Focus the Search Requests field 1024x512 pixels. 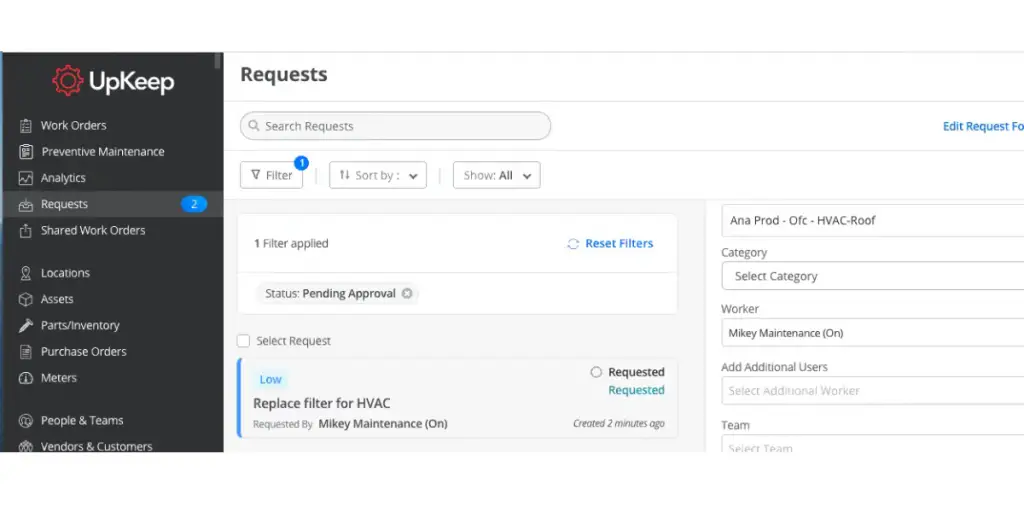tap(395, 126)
